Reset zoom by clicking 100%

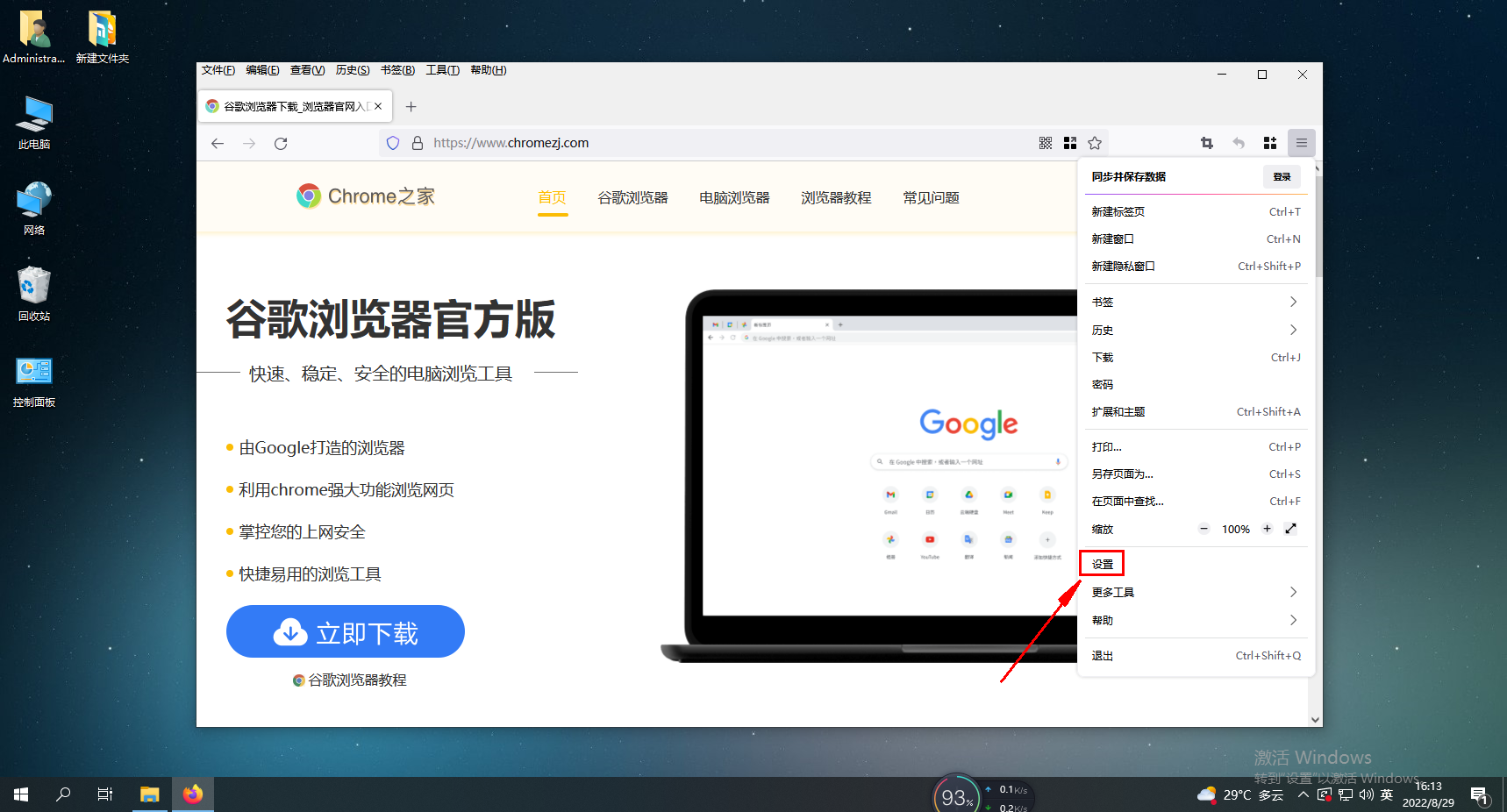tap(1236, 529)
